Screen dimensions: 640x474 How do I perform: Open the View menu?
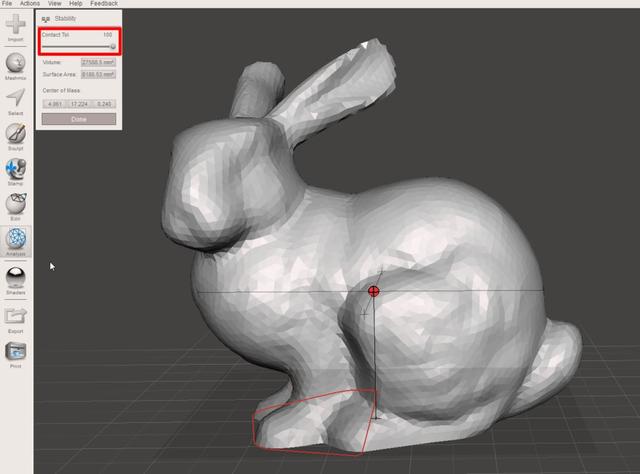[54, 4]
